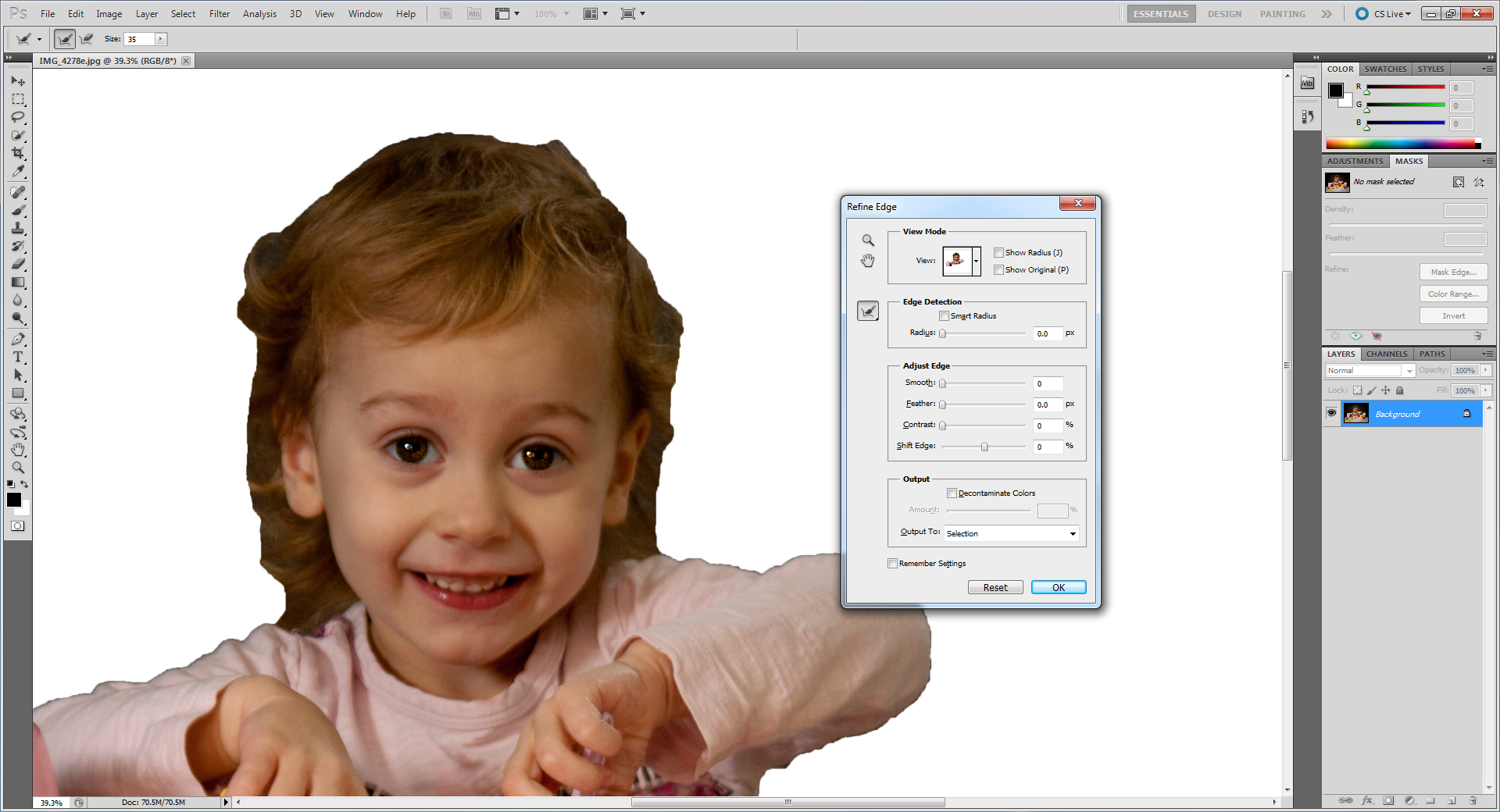Switch to the Swatches tab
The image size is (1500, 812).
point(1385,69)
